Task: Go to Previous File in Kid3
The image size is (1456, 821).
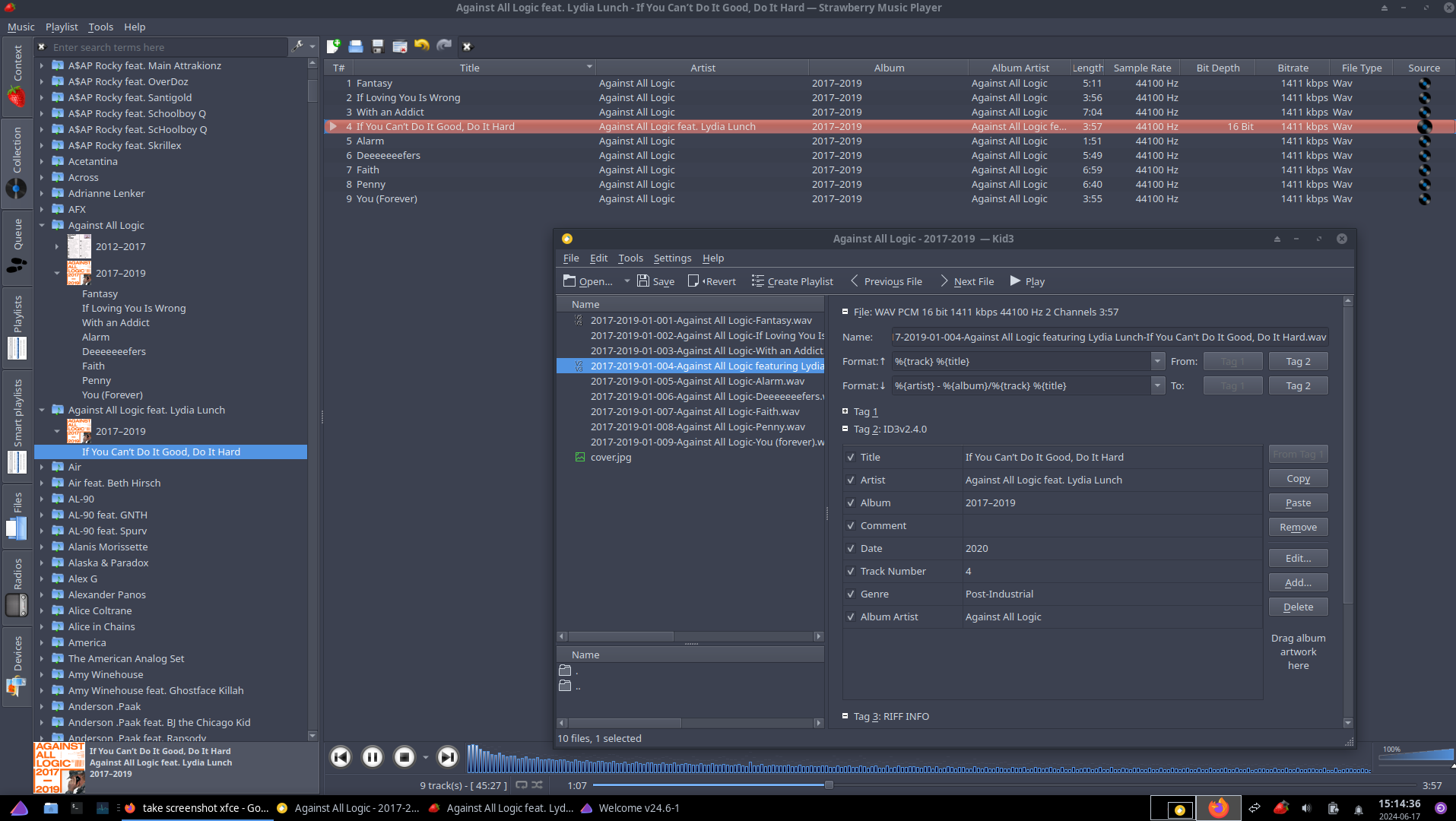Action: [x=886, y=281]
